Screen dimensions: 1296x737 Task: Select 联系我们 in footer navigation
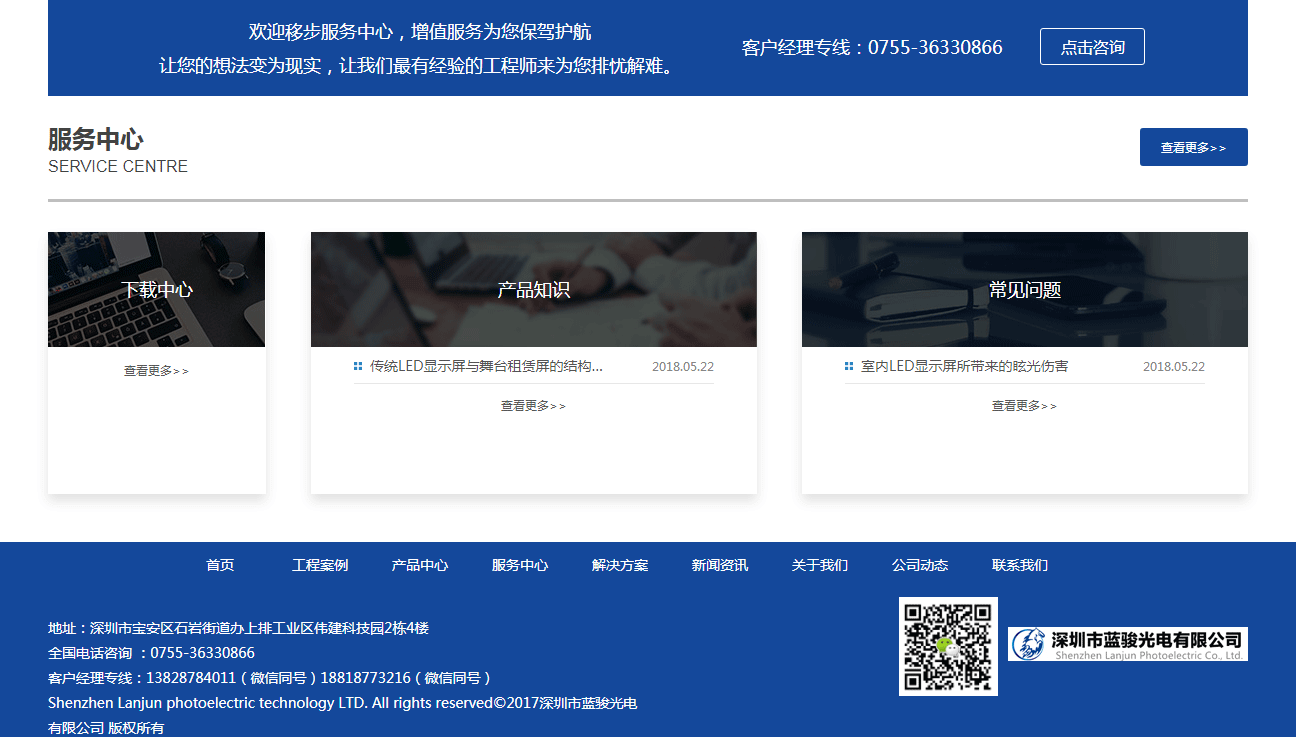point(1020,565)
